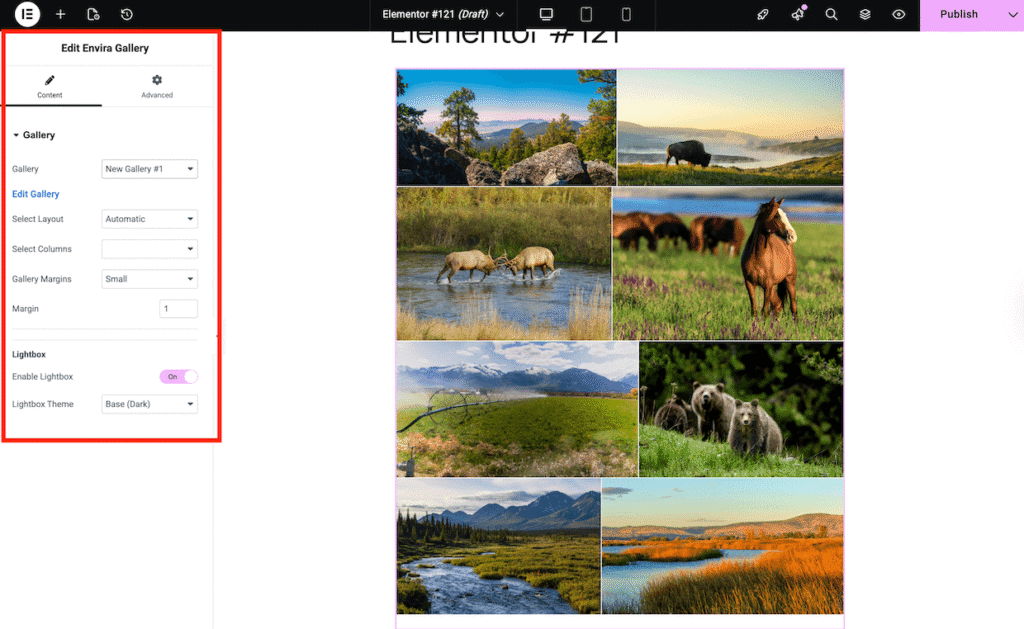Switch to mobile responsive preview mode
This screenshot has height=629, width=1024.
click(x=626, y=14)
